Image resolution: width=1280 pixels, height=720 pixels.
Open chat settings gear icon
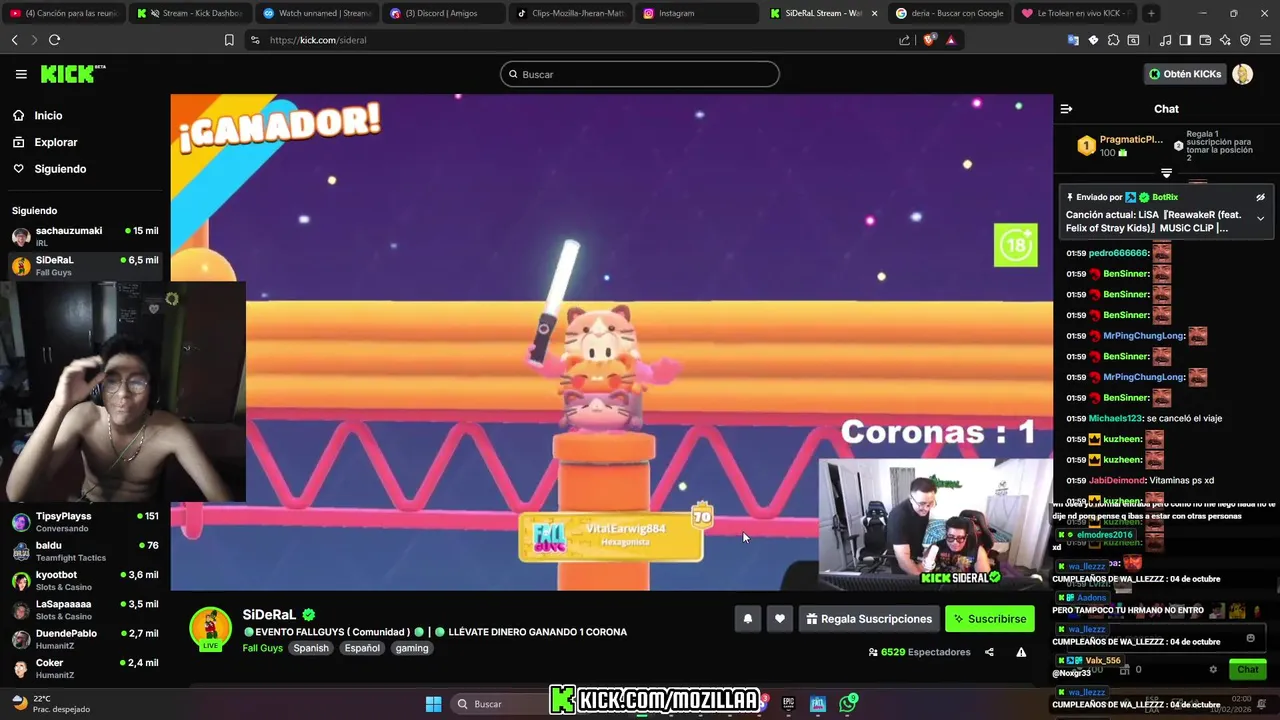coord(1213,670)
